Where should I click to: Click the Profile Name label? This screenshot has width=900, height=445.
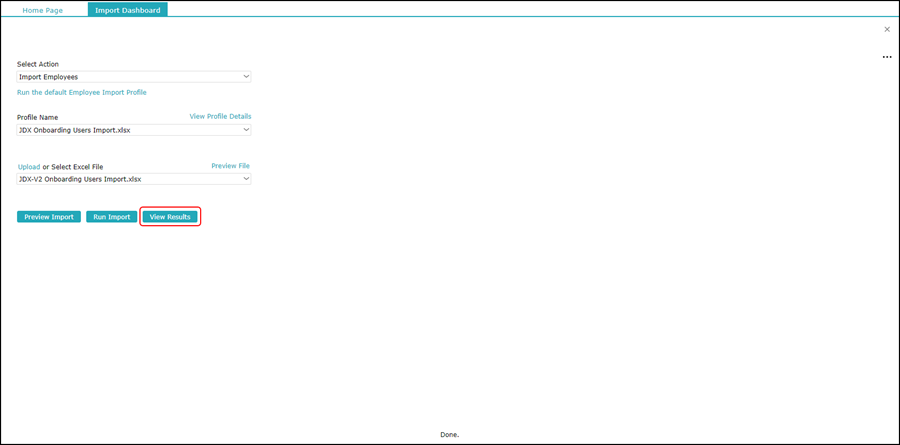[38, 117]
